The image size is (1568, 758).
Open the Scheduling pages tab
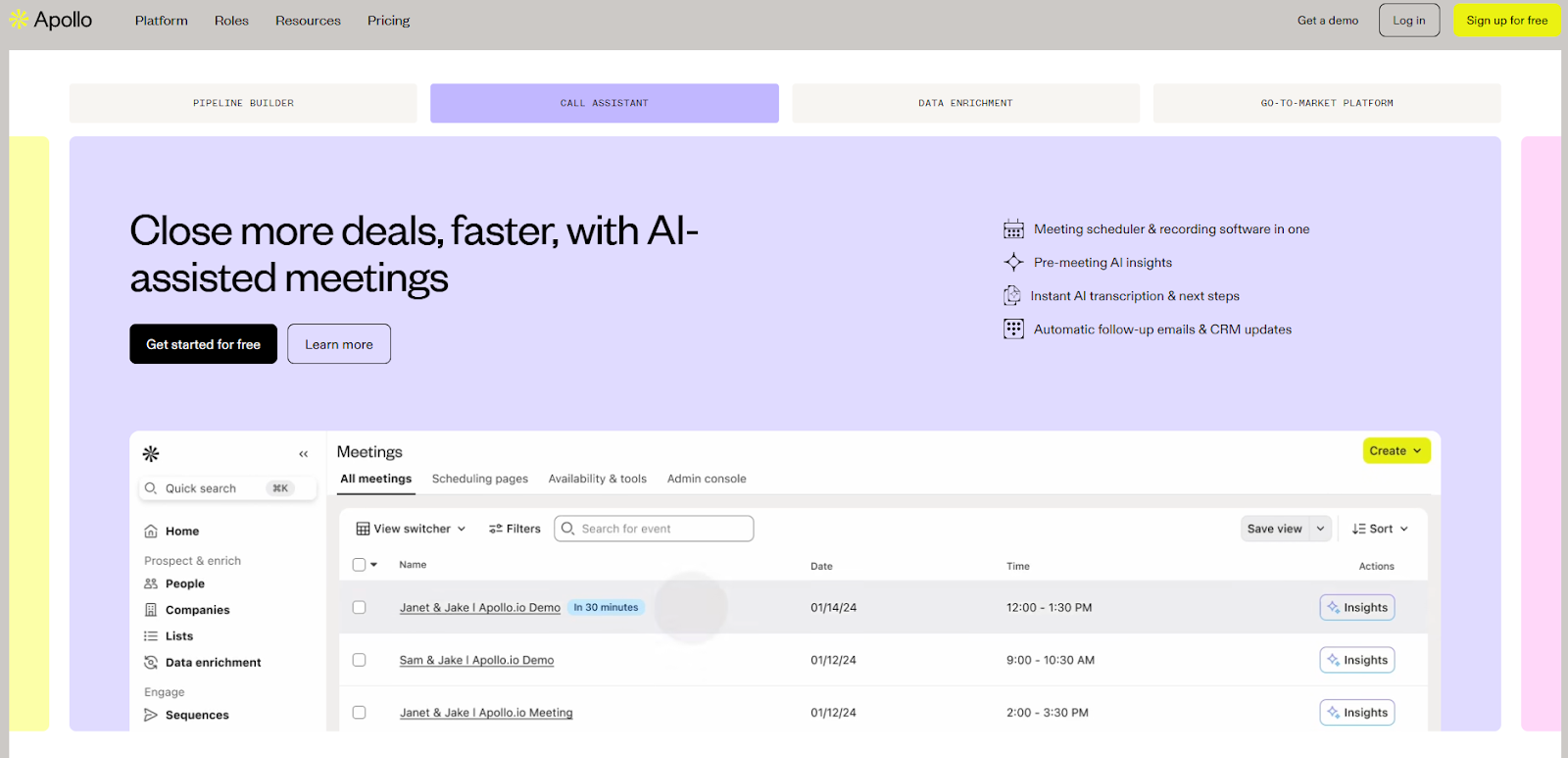[x=480, y=479]
